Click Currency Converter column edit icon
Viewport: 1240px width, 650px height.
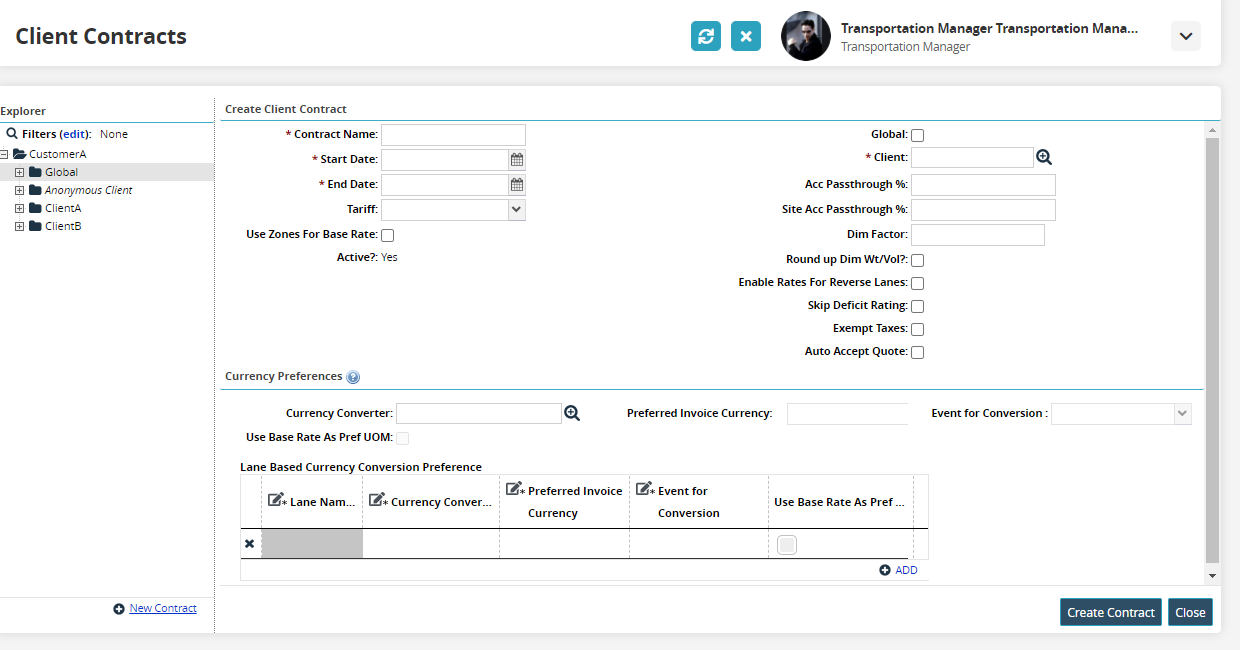[378, 499]
